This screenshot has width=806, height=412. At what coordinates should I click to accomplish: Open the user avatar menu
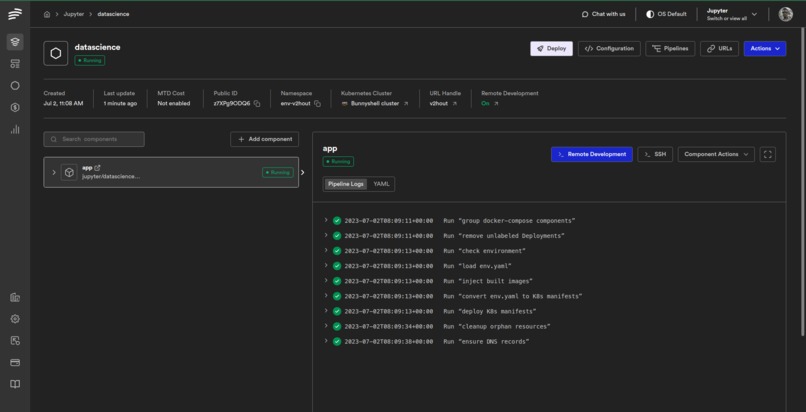(785, 14)
